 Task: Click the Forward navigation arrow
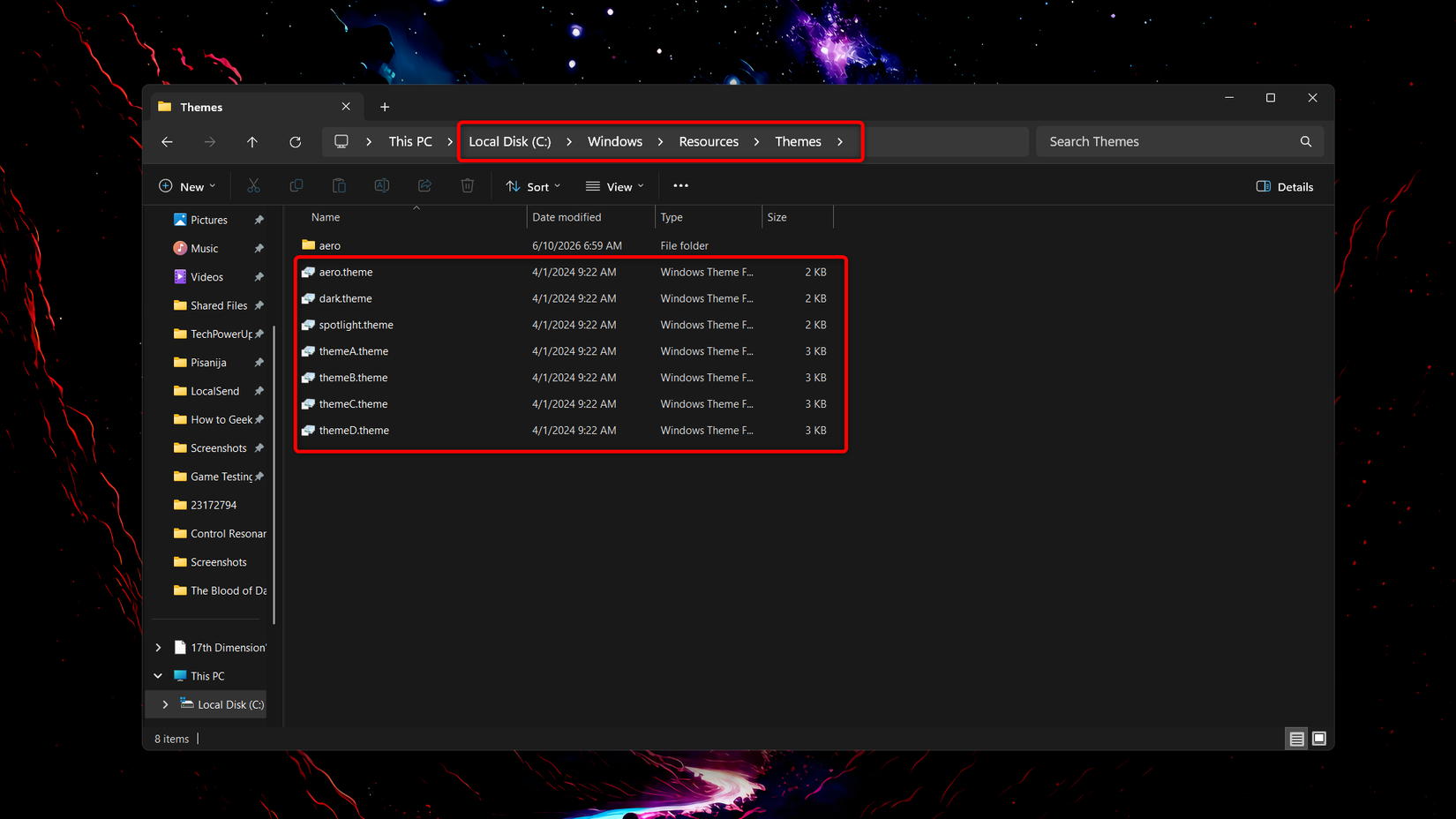click(x=209, y=142)
